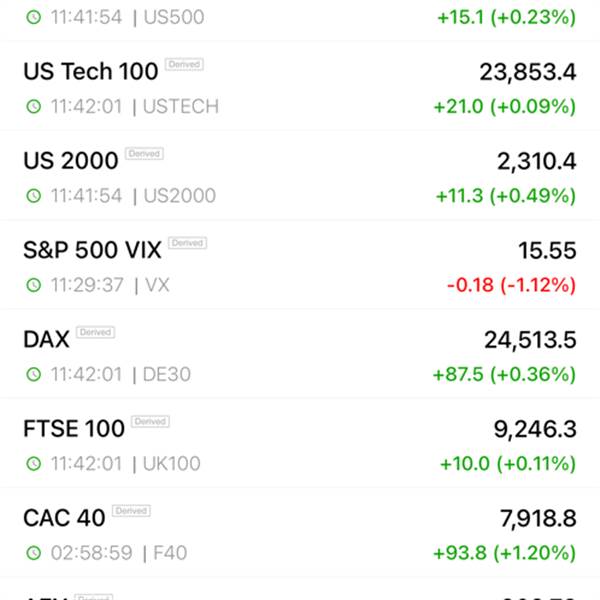Tap the clock icon in US 2000 row
The width and height of the screenshot is (600, 600).
(x=34, y=196)
